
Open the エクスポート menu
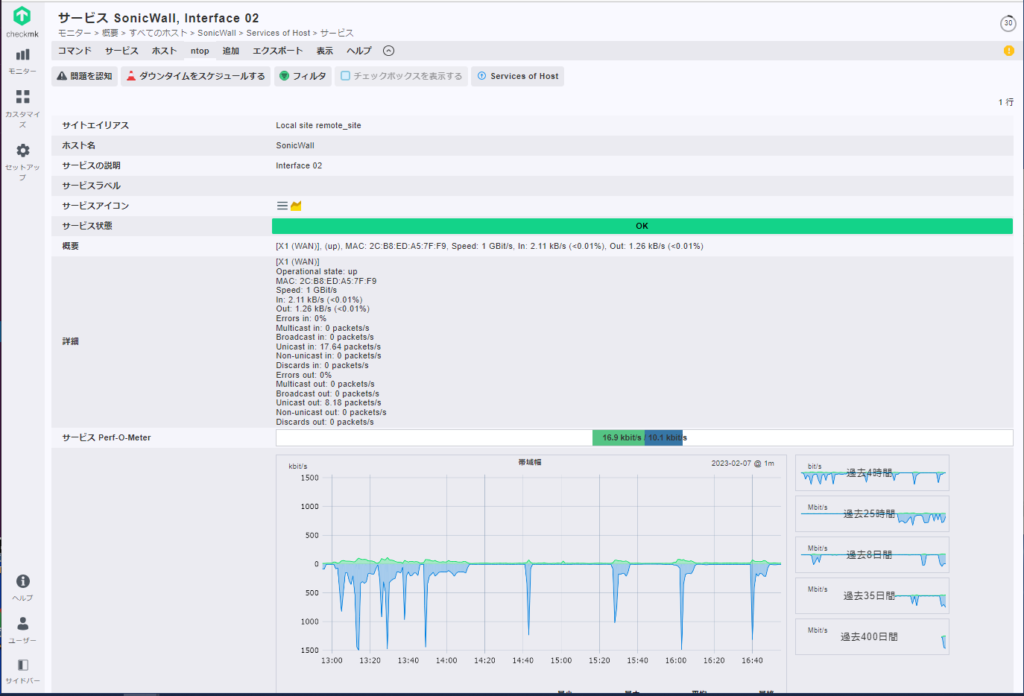tap(278, 51)
